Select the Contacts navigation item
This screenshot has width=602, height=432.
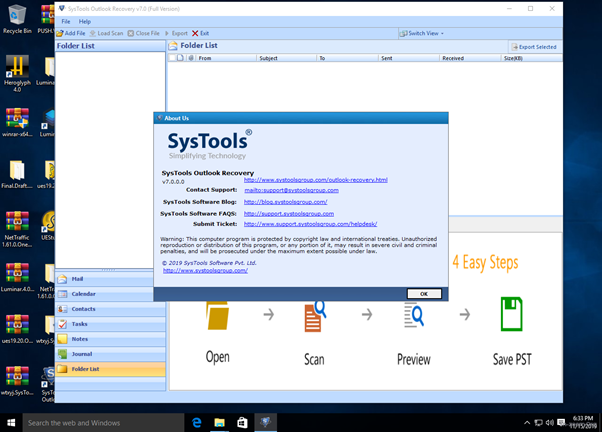coord(110,309)
